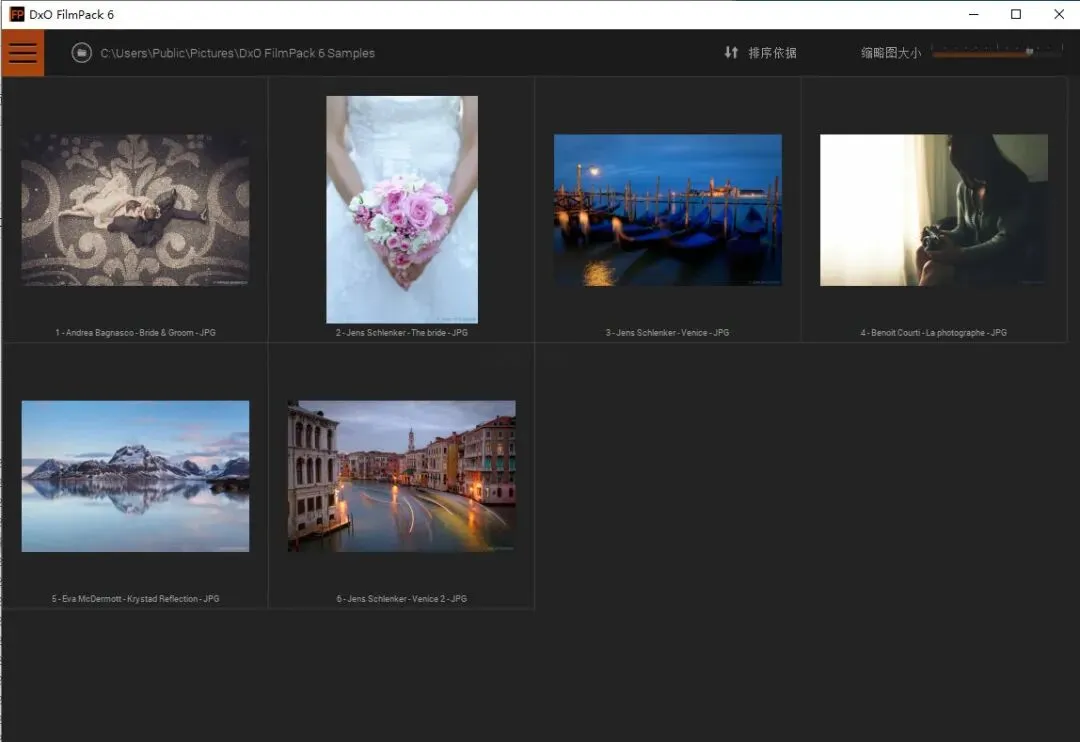The height and width of the screenshot is (742, 1080).
Task: Select the bride bouquet thumbnail
Action: coord(402,209)
